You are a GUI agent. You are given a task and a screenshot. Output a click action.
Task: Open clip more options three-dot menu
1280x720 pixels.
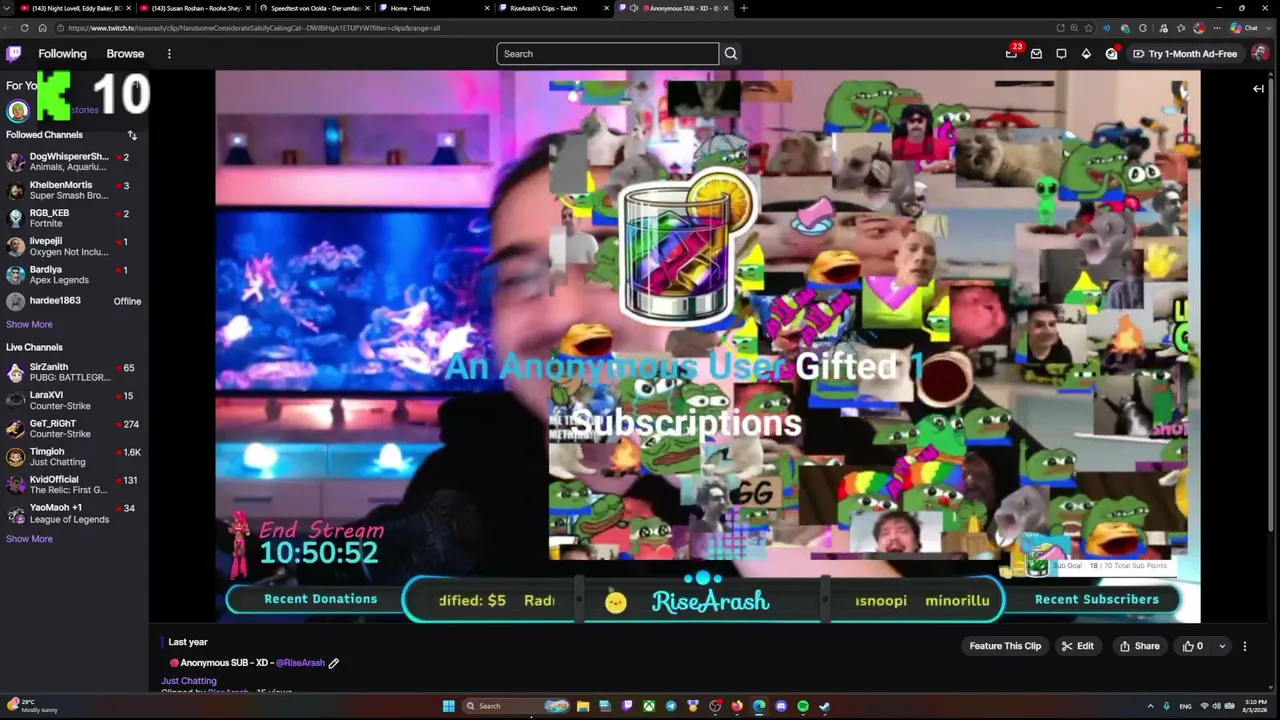[1244, 646]
